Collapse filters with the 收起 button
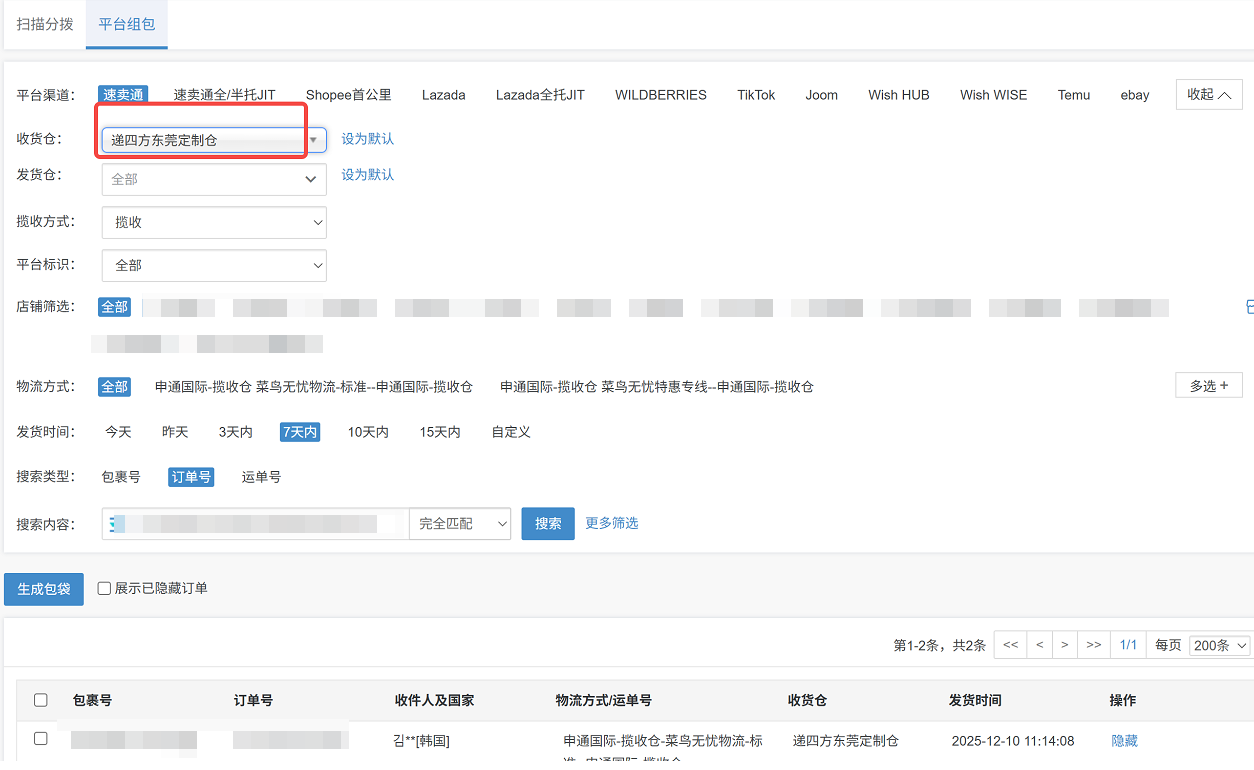The image size is (1254, 770). click(1208, 95)
